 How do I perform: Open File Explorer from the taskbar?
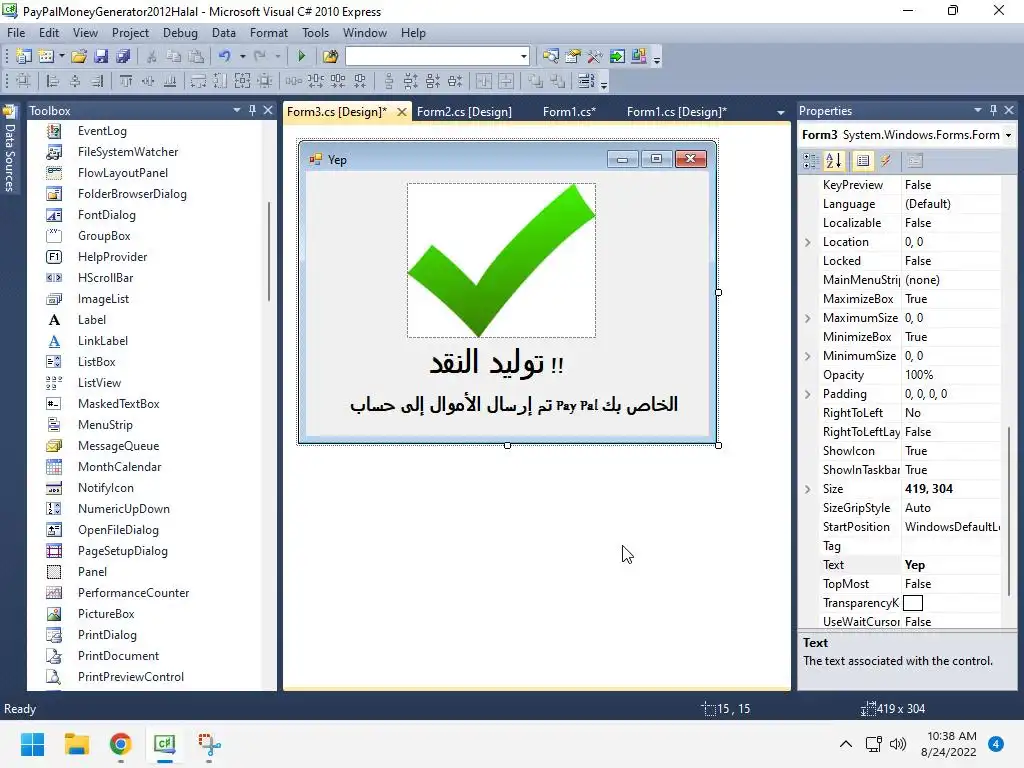(76, 744)
